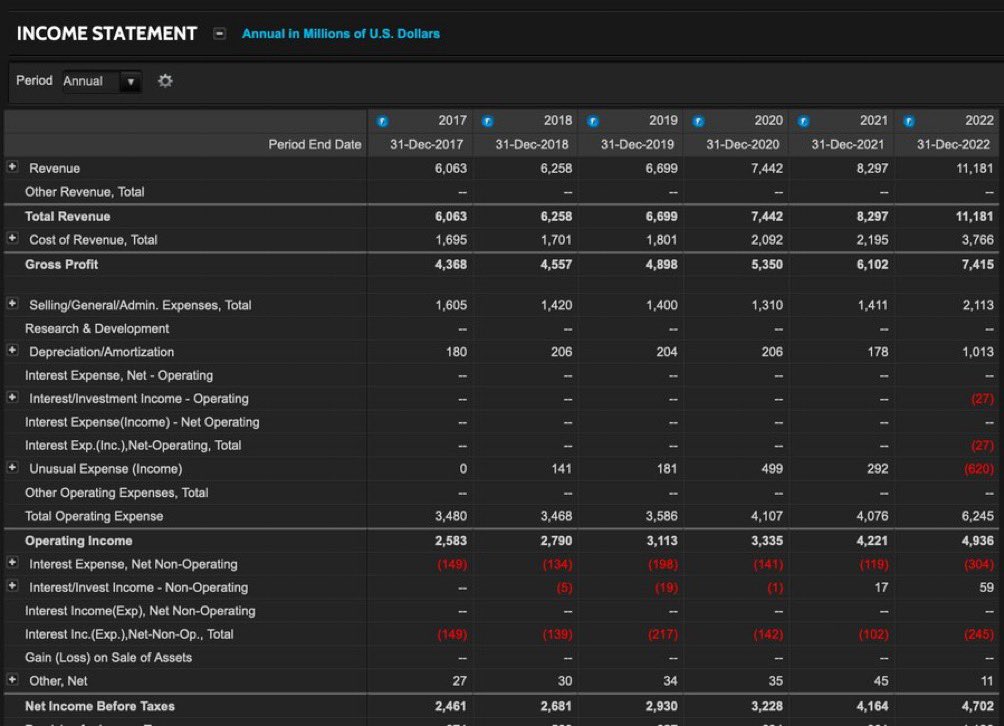Select the 2022 column header
Screen dimensions: 1004x726
pos(979,120)
